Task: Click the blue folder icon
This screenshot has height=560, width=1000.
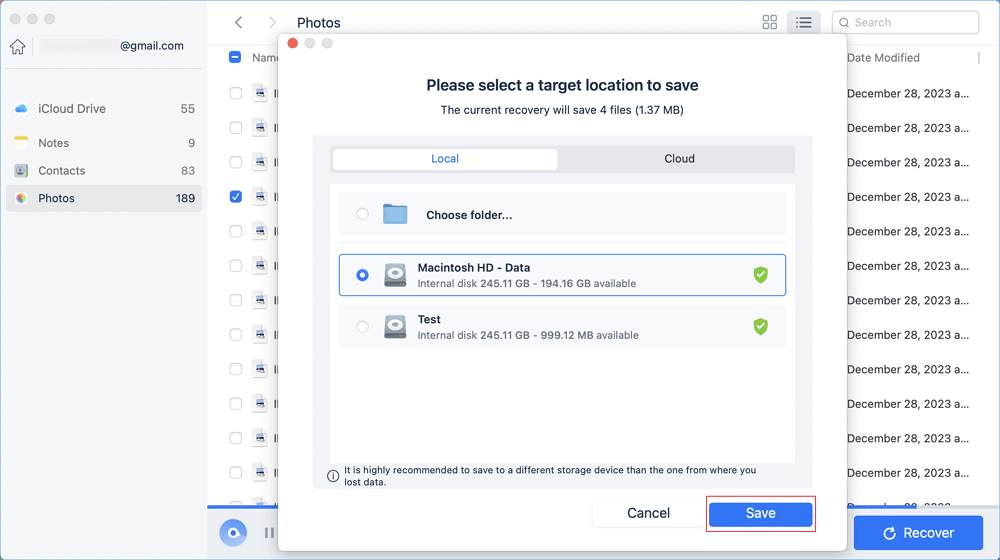Action: point(395,215)
